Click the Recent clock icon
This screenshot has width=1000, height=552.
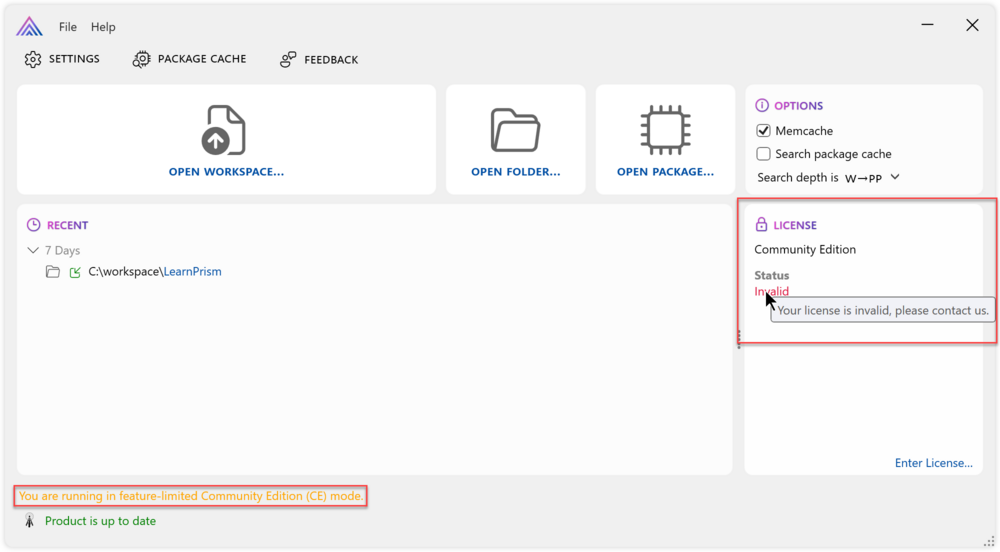coord(33,224)
